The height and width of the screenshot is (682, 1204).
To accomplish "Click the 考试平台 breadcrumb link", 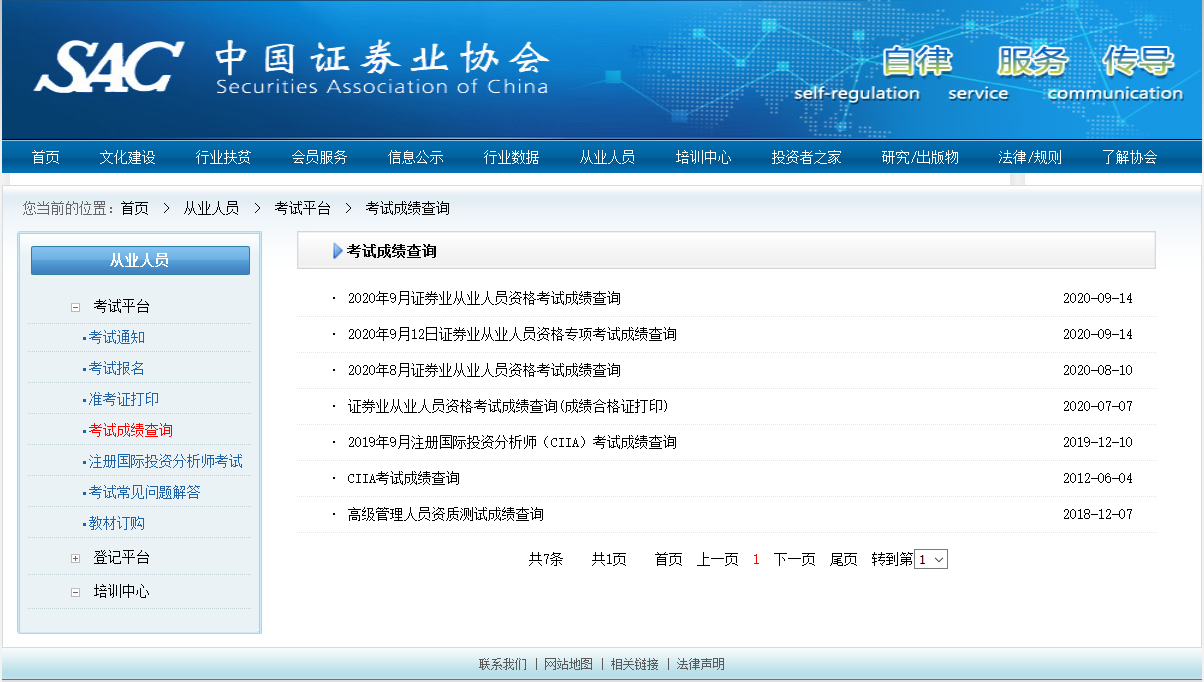I will click(x=304, y=208).
